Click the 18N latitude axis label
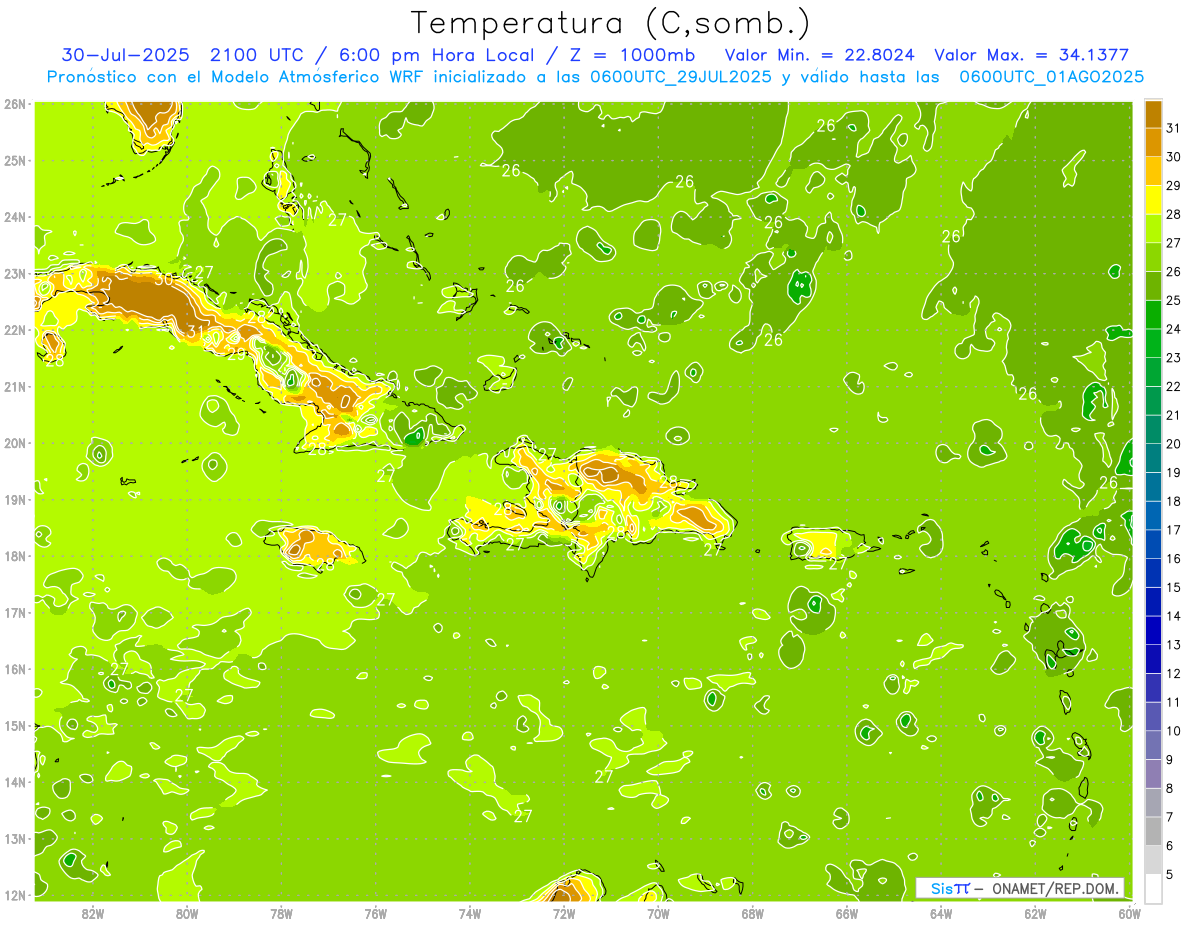 point(15,556)
